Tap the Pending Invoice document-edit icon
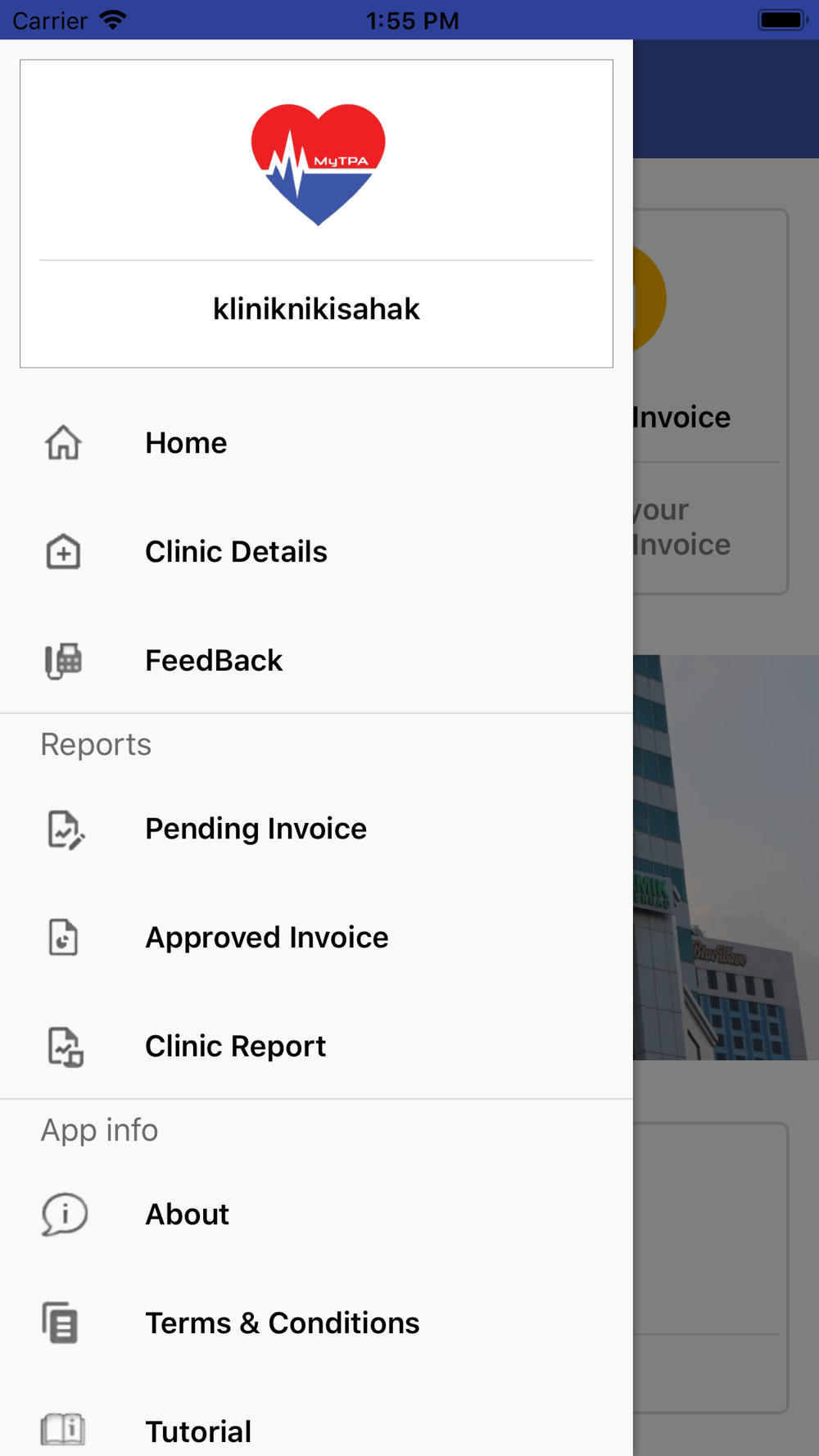This screenshot has width=819, height=1456. pos(65,830)
